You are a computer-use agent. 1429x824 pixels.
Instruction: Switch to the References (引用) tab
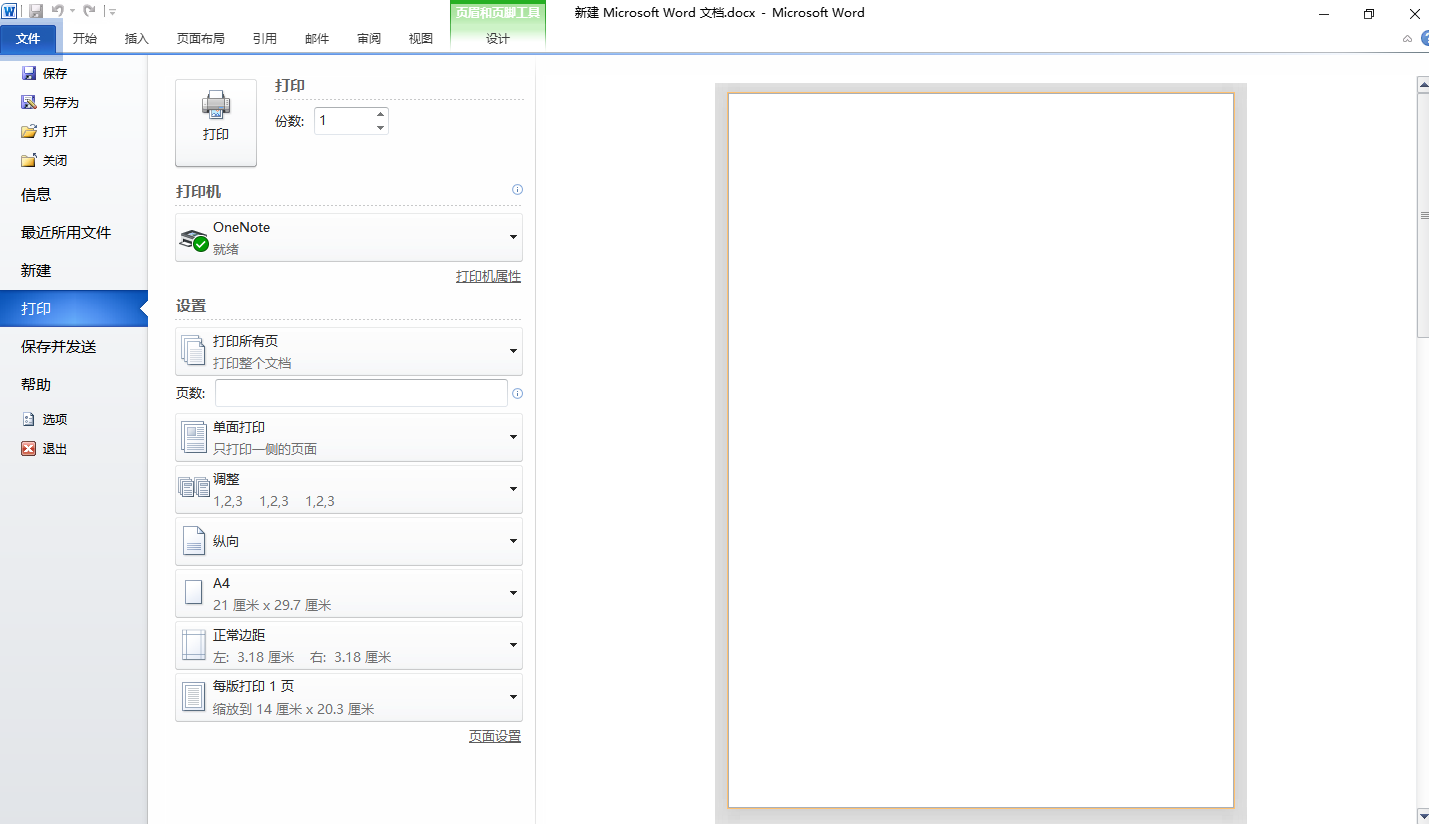[265, 38]
